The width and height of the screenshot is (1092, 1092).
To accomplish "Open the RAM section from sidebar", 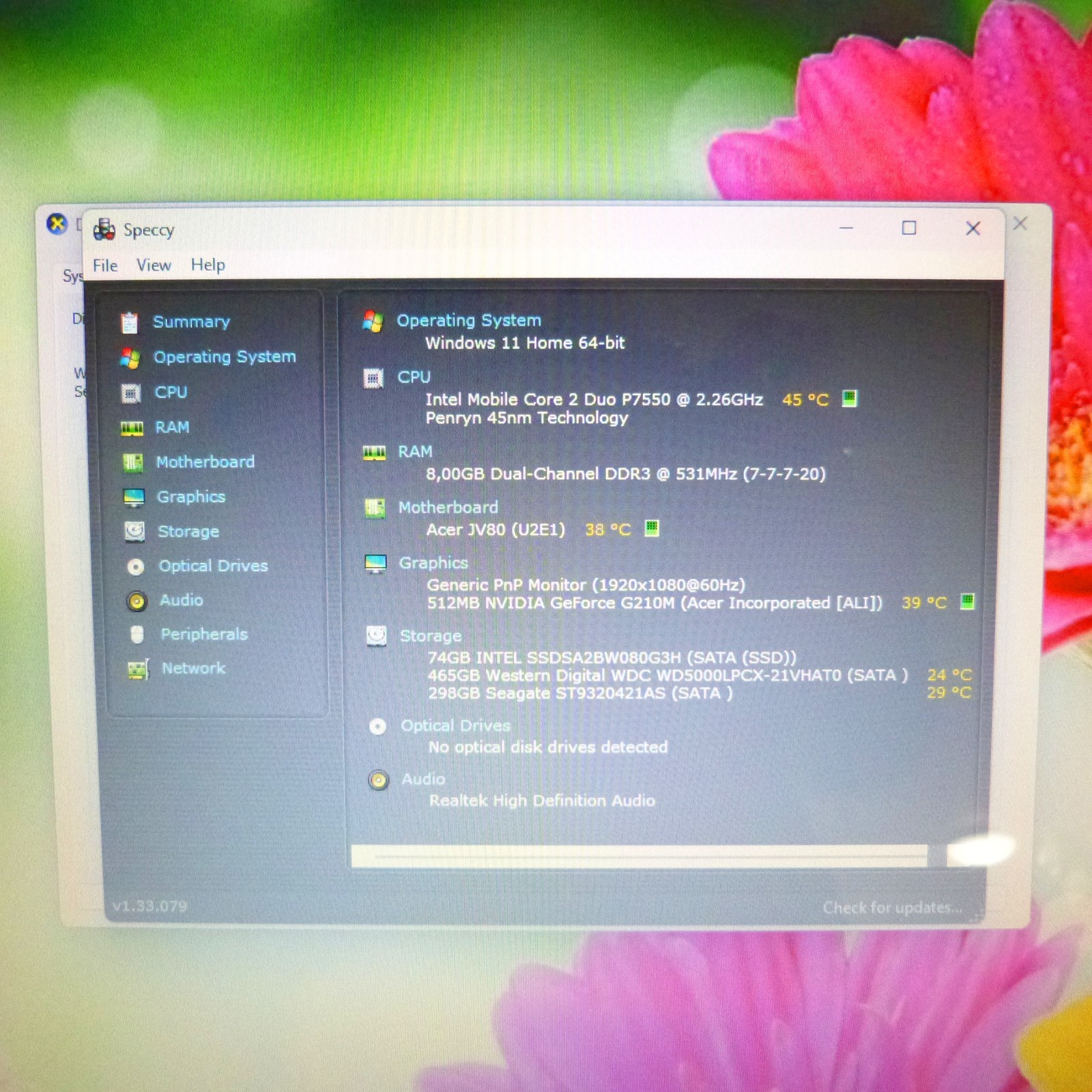I will point(172,427).
